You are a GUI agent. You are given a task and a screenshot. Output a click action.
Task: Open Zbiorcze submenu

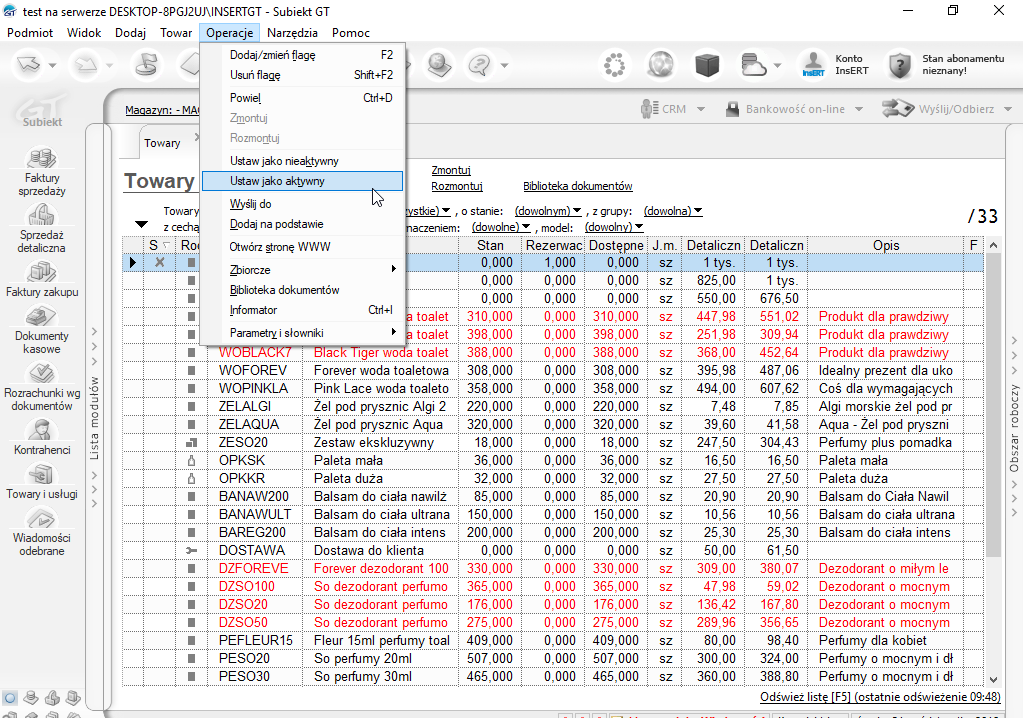click(x=303, y=269)
